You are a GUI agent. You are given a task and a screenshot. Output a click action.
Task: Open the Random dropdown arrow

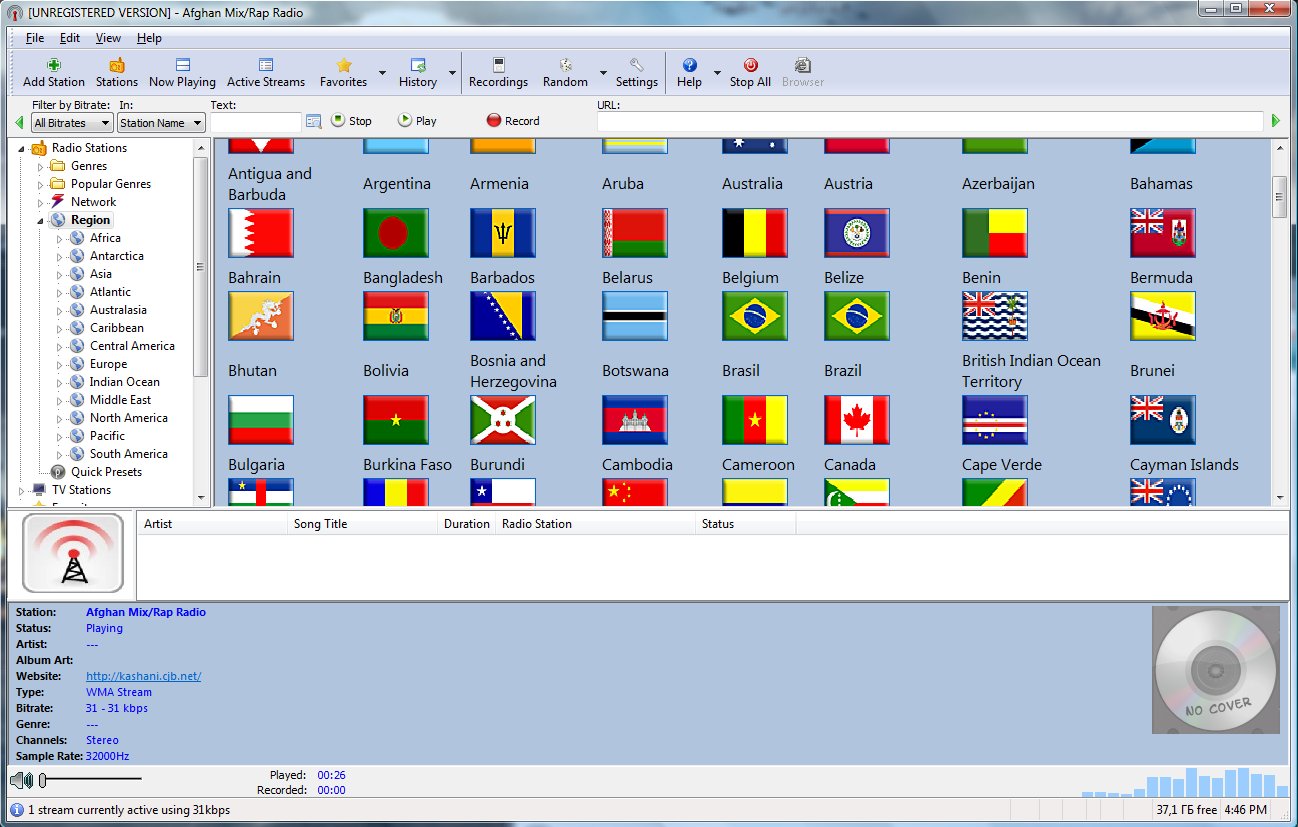click(602, 73)
